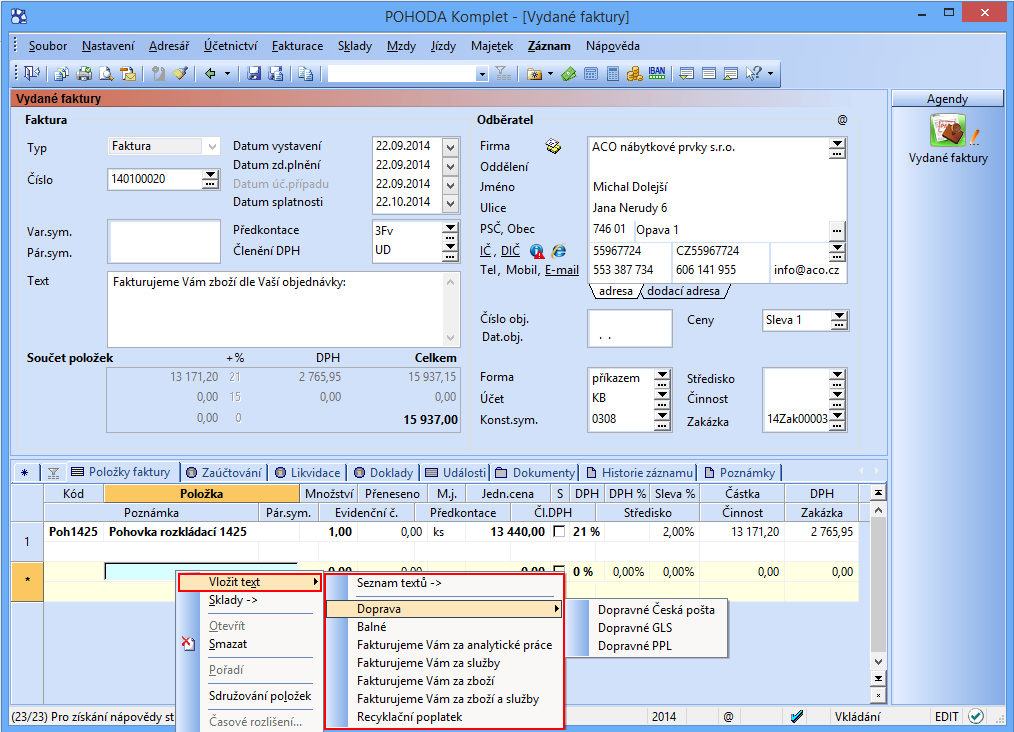Viewport: 1014px width, 732px height.
Task: Toggle the S checkbox in Pohovka row
Action: (559, 532)
